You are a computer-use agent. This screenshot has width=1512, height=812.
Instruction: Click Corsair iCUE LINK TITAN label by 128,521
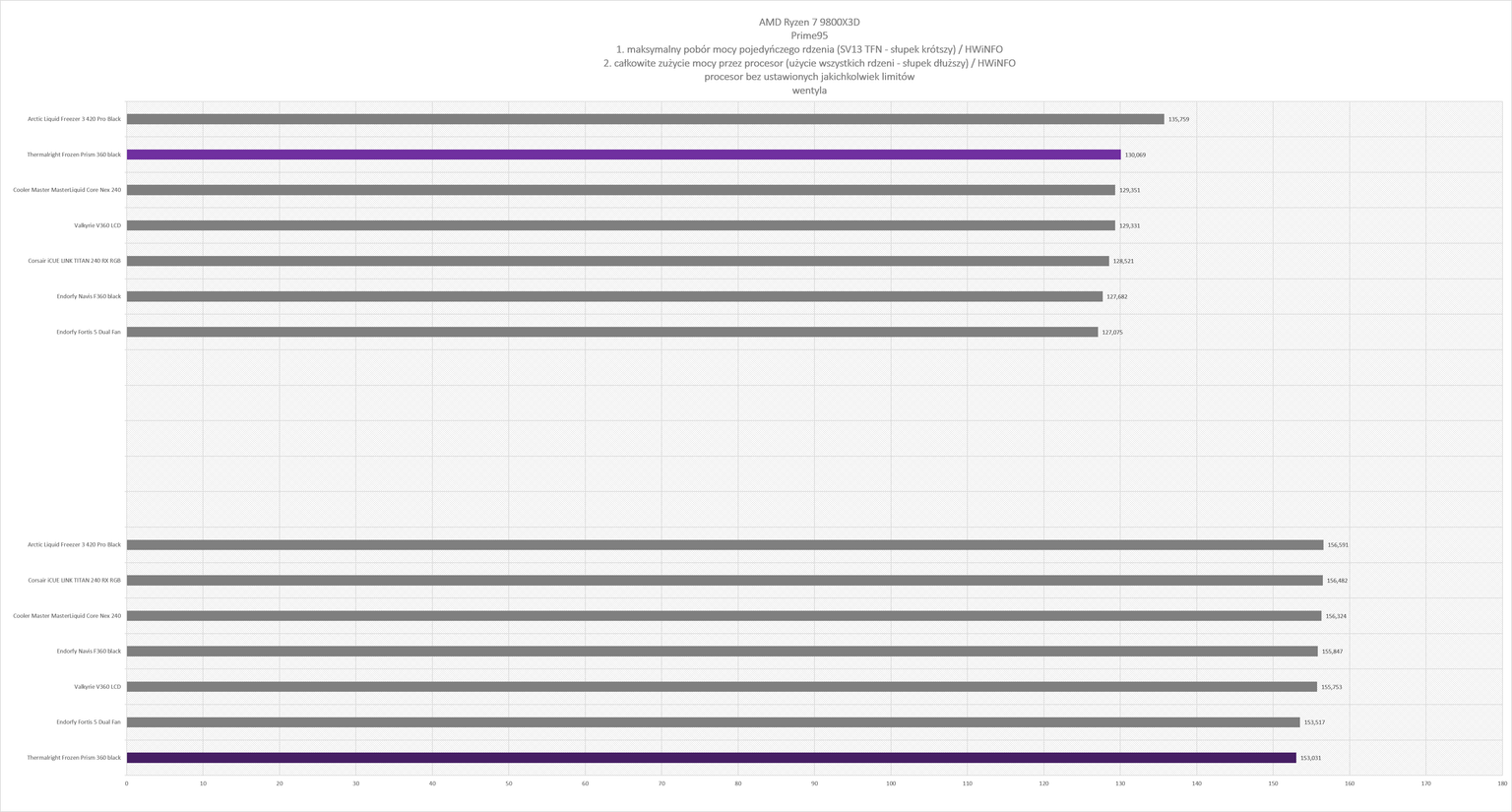[75, 261]
